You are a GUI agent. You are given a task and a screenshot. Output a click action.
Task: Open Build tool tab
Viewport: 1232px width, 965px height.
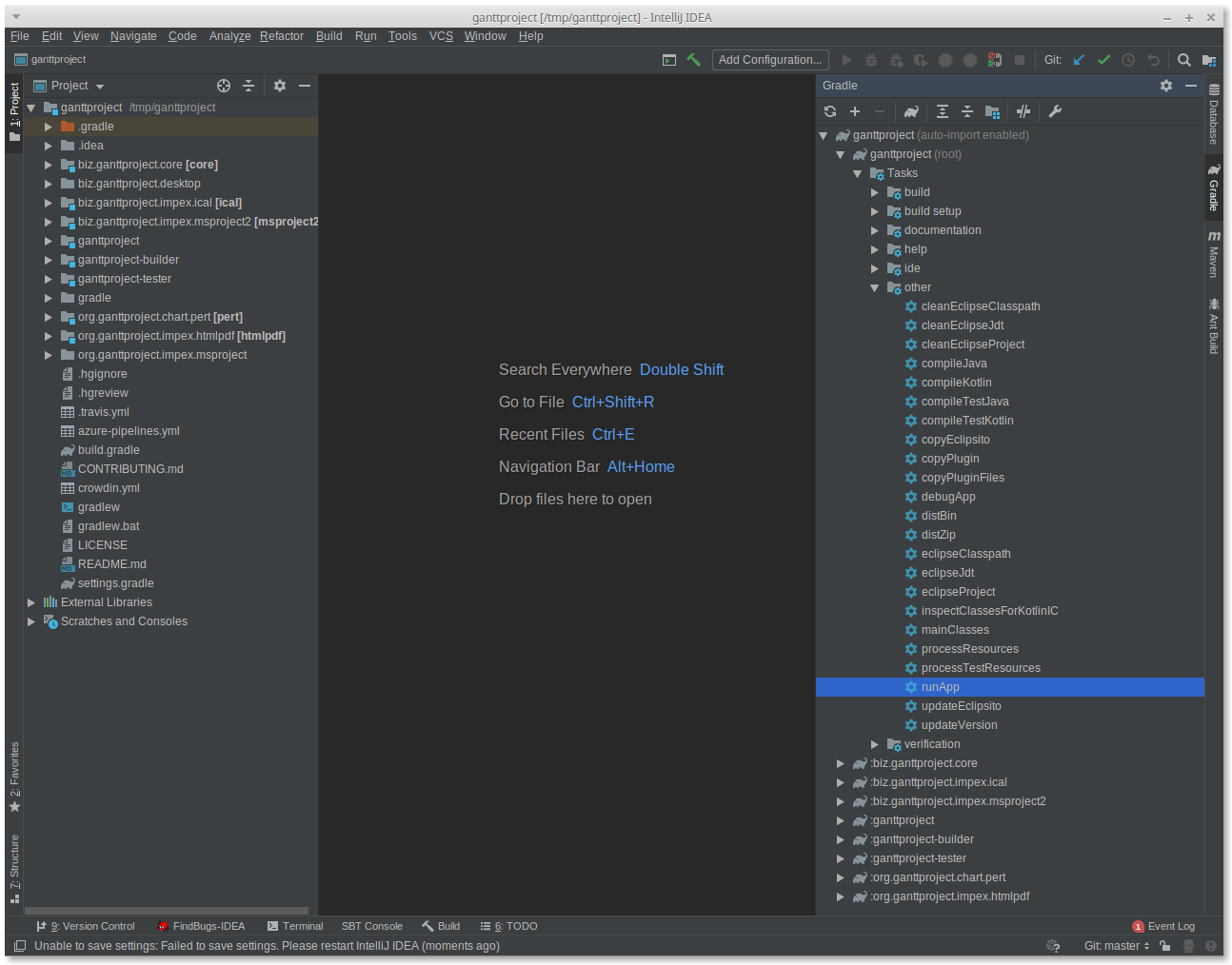pyautogui.click(x=441, y=926)
